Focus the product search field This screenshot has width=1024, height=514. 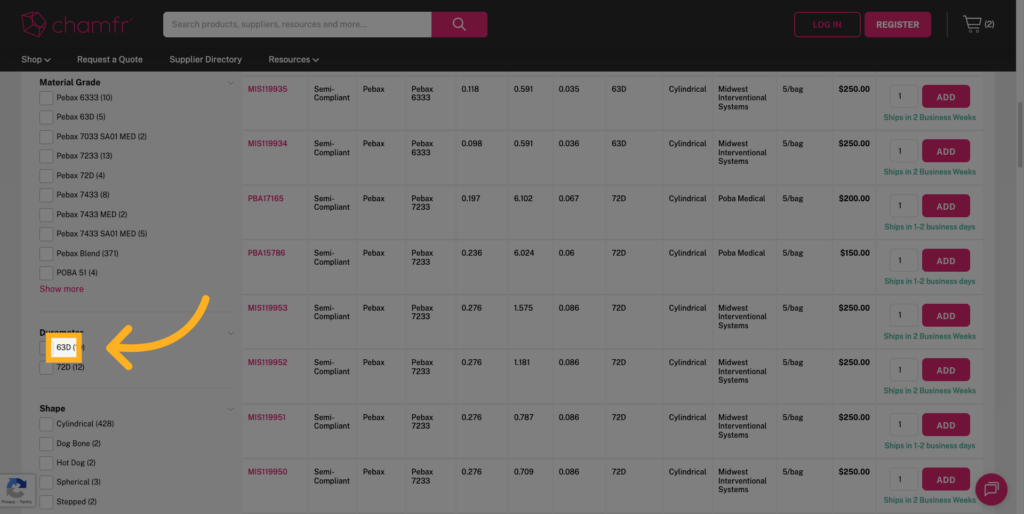297,24
